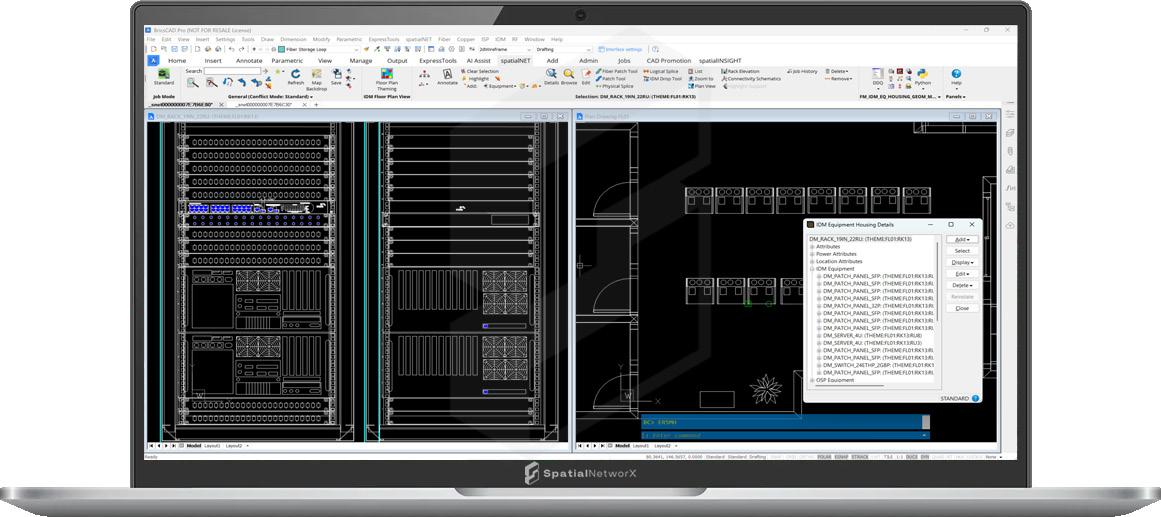
Task: Open Connectivity Schematics
Action: (x=752, y=79)
